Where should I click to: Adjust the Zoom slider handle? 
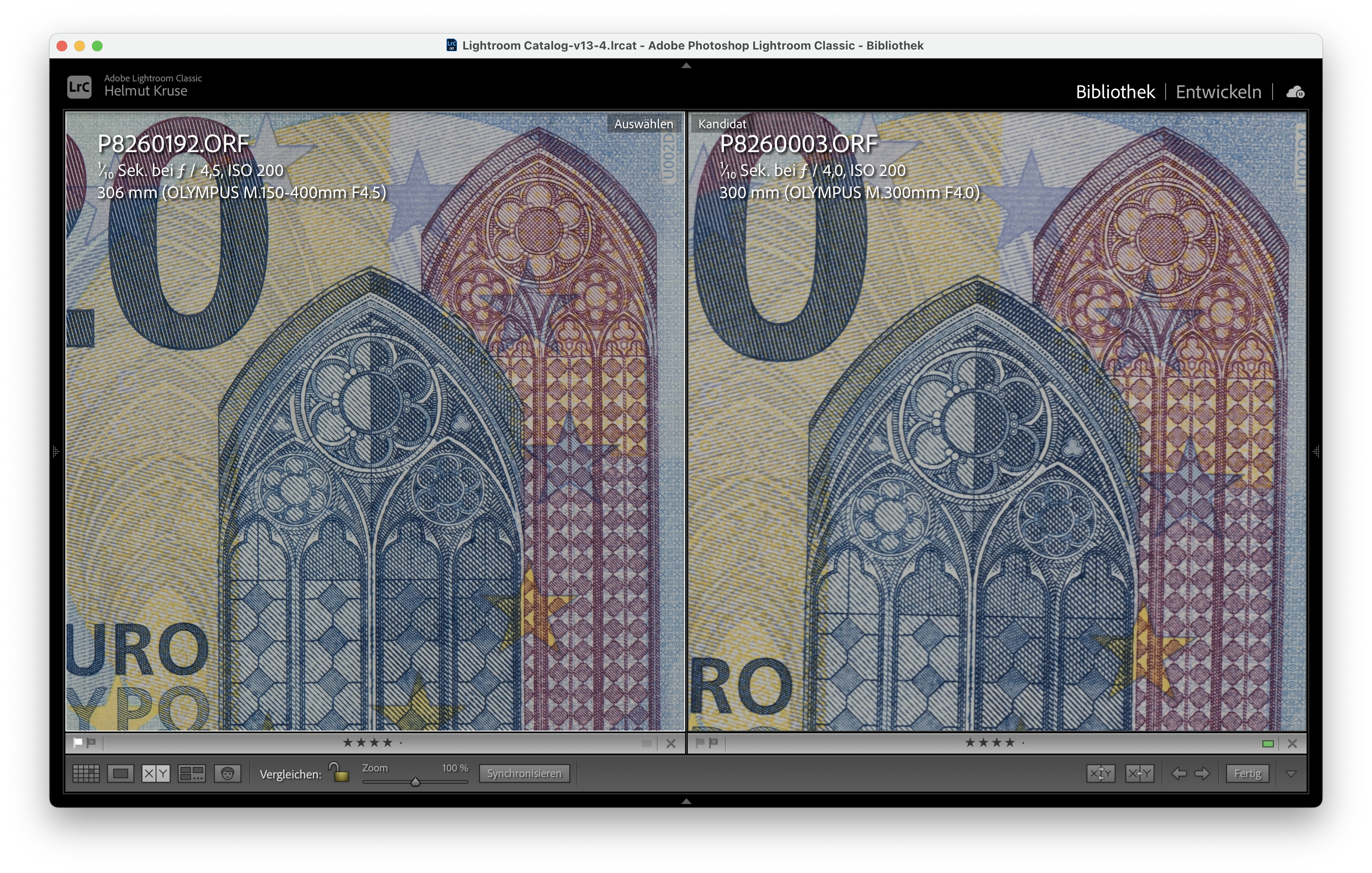point(415,782)
